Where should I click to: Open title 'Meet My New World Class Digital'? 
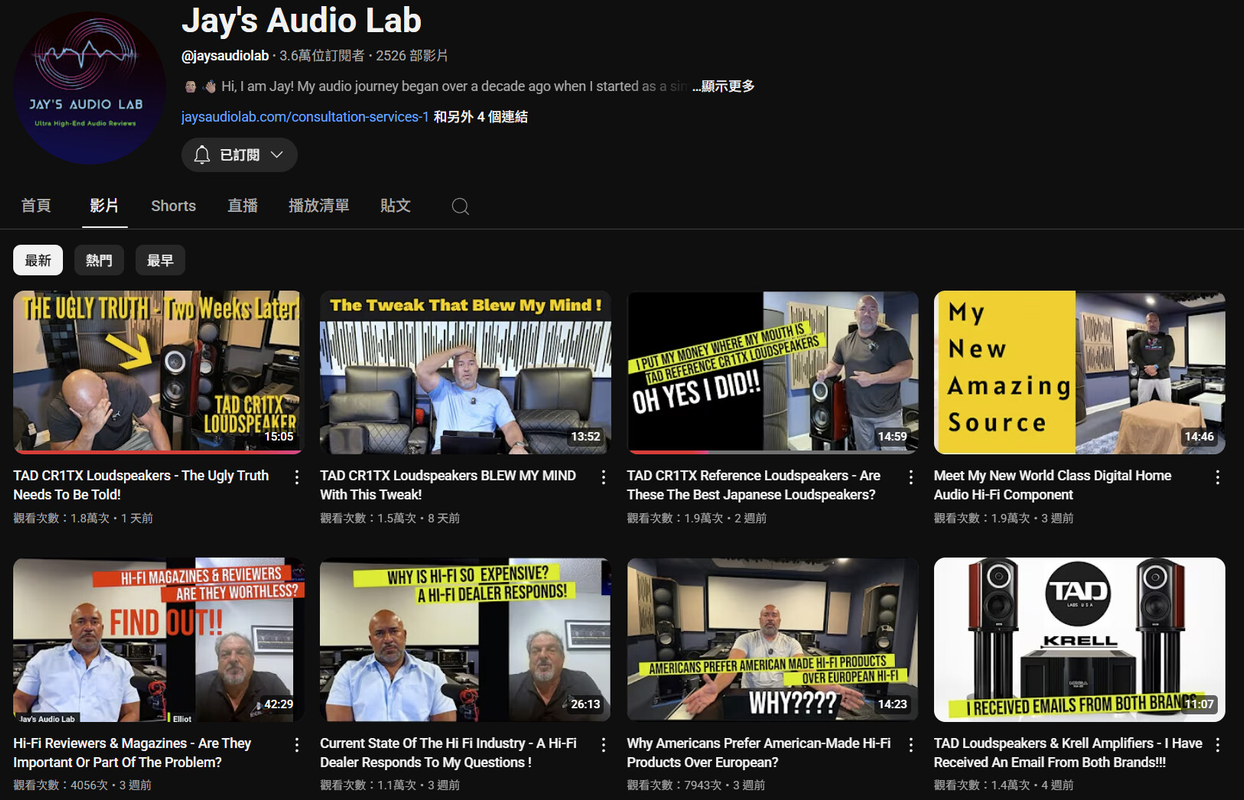point(1052,485)
